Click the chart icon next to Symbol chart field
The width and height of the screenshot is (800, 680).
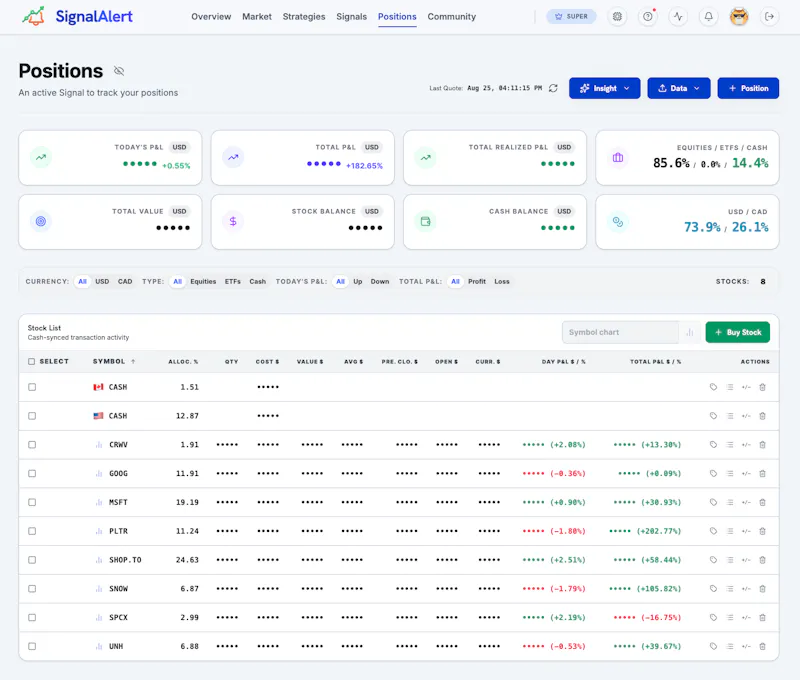pos(690,333)
